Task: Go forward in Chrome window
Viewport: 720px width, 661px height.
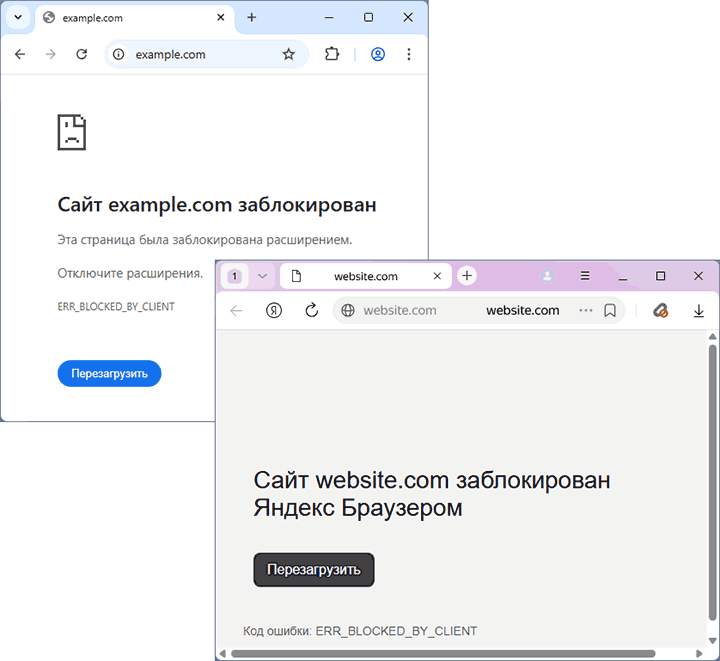Action: coord(51,54)
